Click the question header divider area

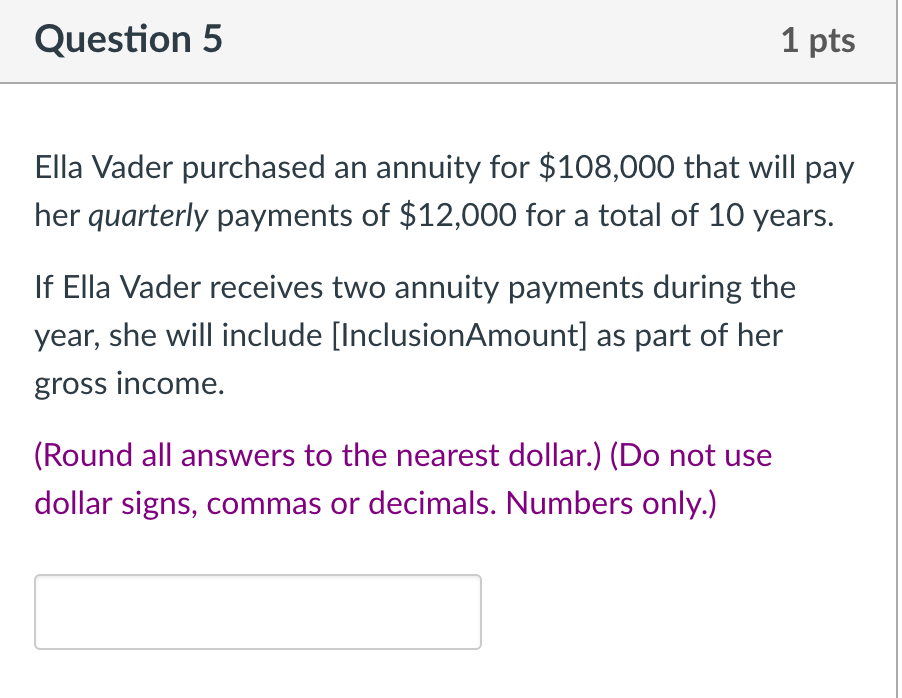(x=450, y=82)
